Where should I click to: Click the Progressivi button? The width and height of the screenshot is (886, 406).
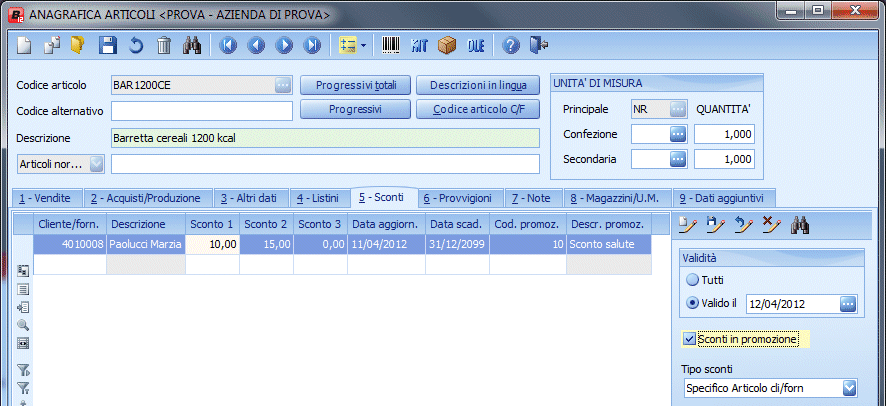click(x=355, y=110)
